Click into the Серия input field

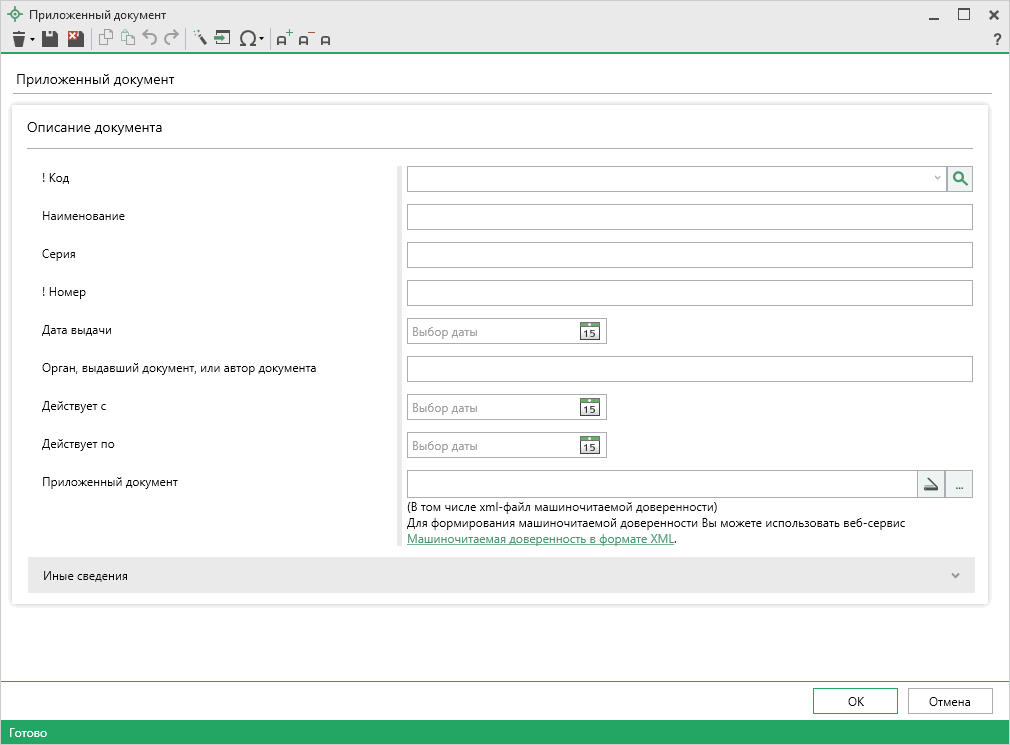pos(689,255)
